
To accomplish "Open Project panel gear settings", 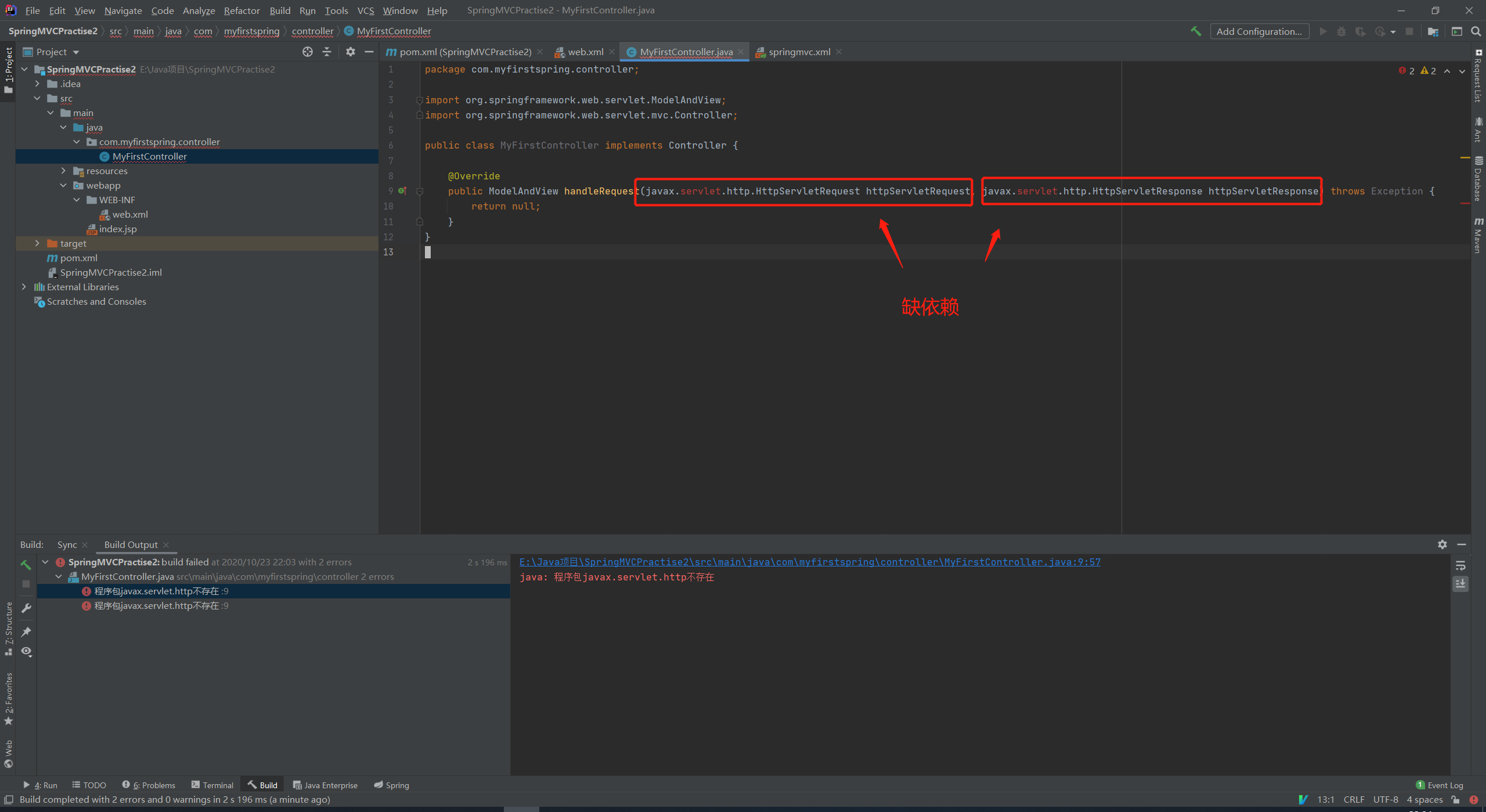I will tap(350, 52).
